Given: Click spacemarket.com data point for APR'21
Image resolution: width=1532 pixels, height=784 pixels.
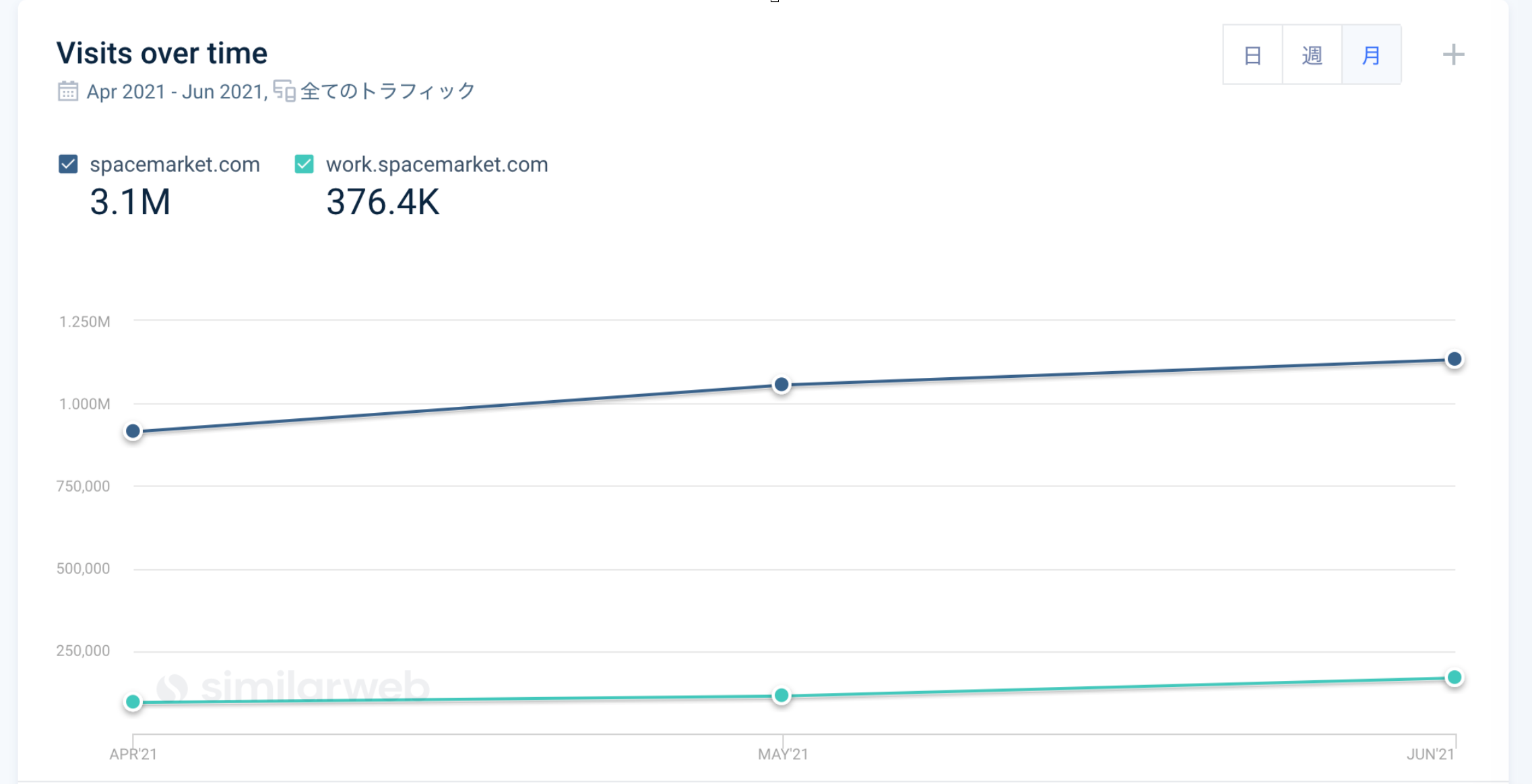Looking at the screenshot, I should [x=133, y=431].
